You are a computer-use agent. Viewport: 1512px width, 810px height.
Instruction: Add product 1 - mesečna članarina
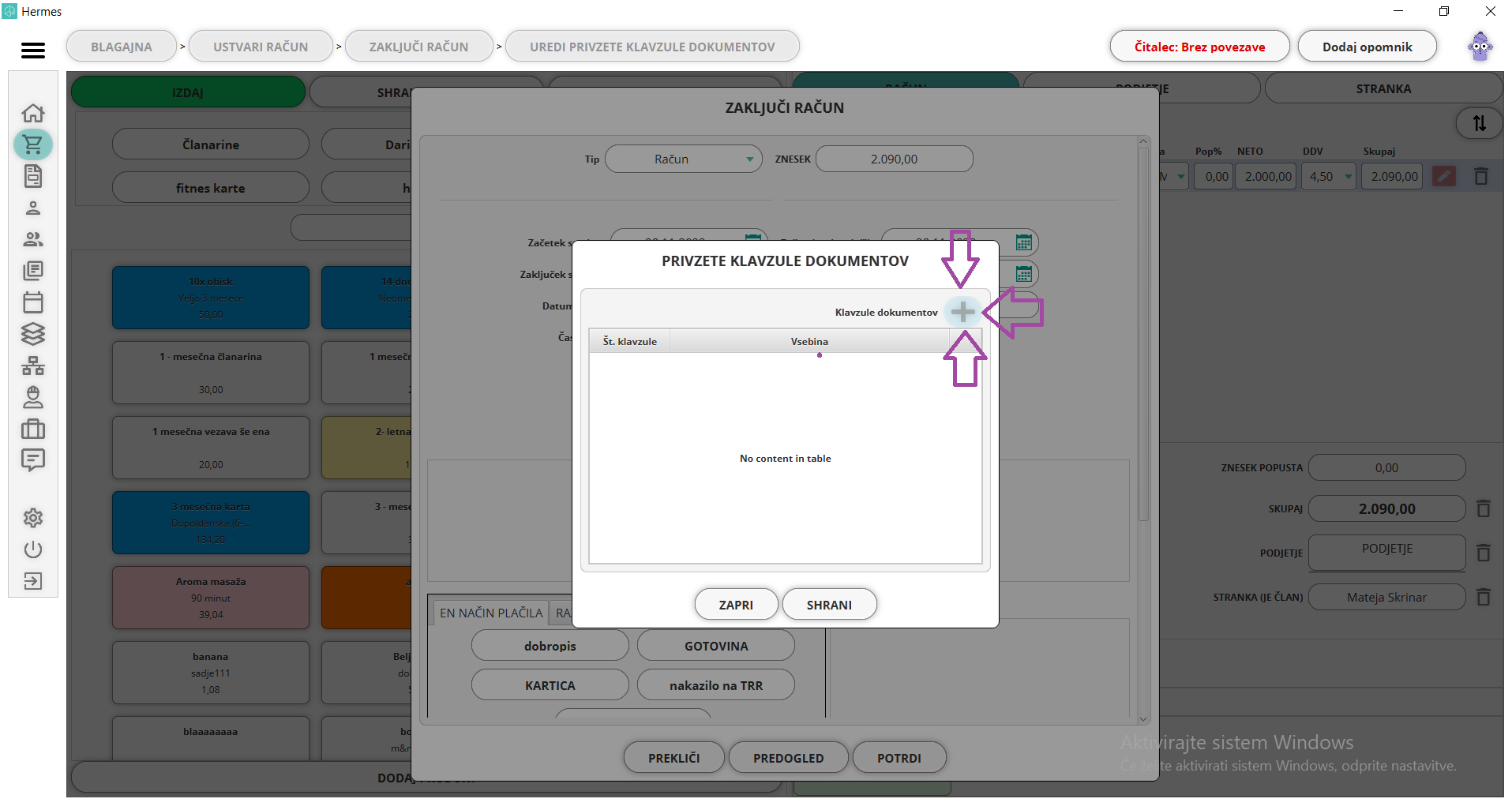(x=211, y=373)
